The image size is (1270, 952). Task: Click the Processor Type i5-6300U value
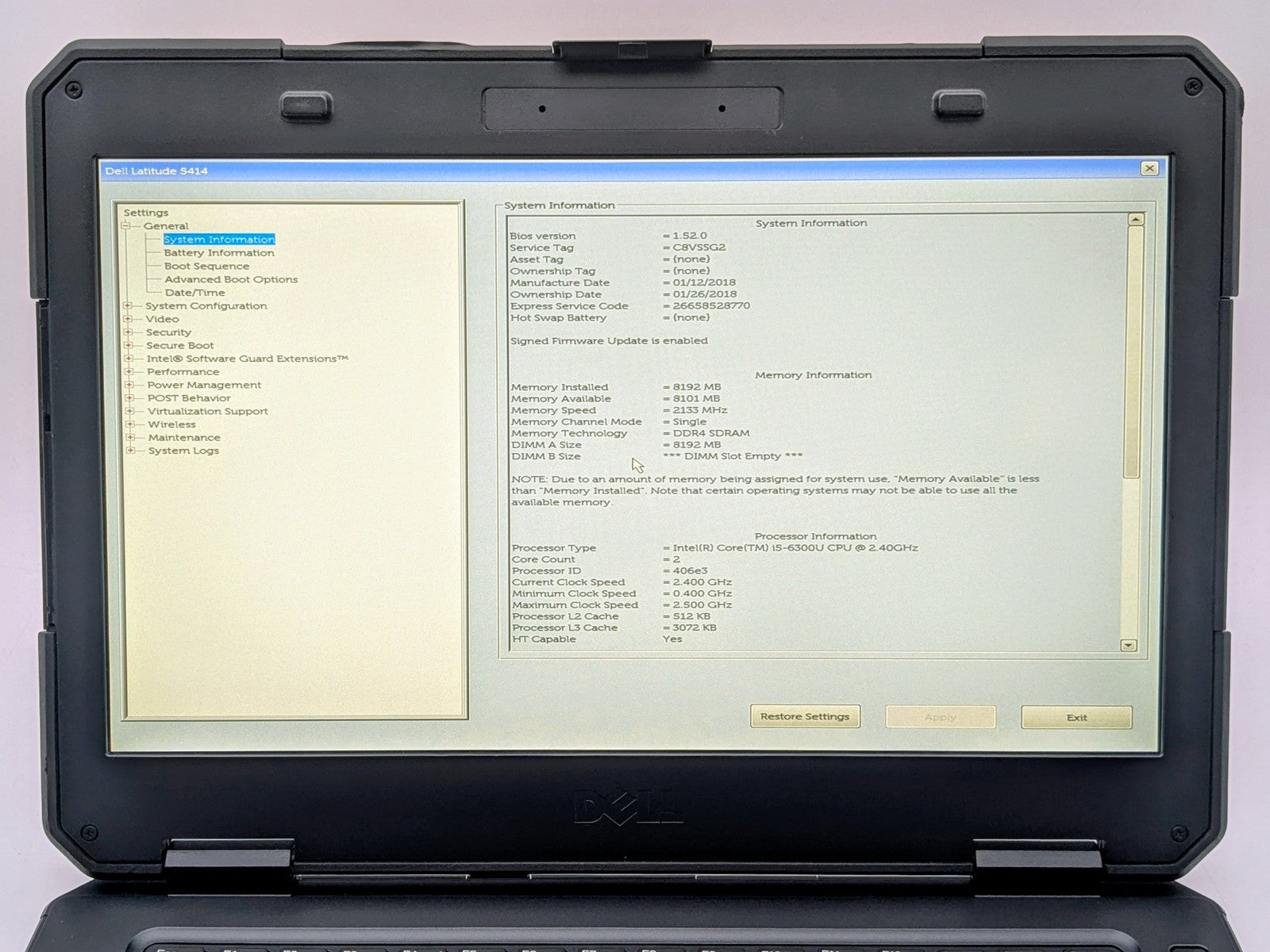(795, 548)
